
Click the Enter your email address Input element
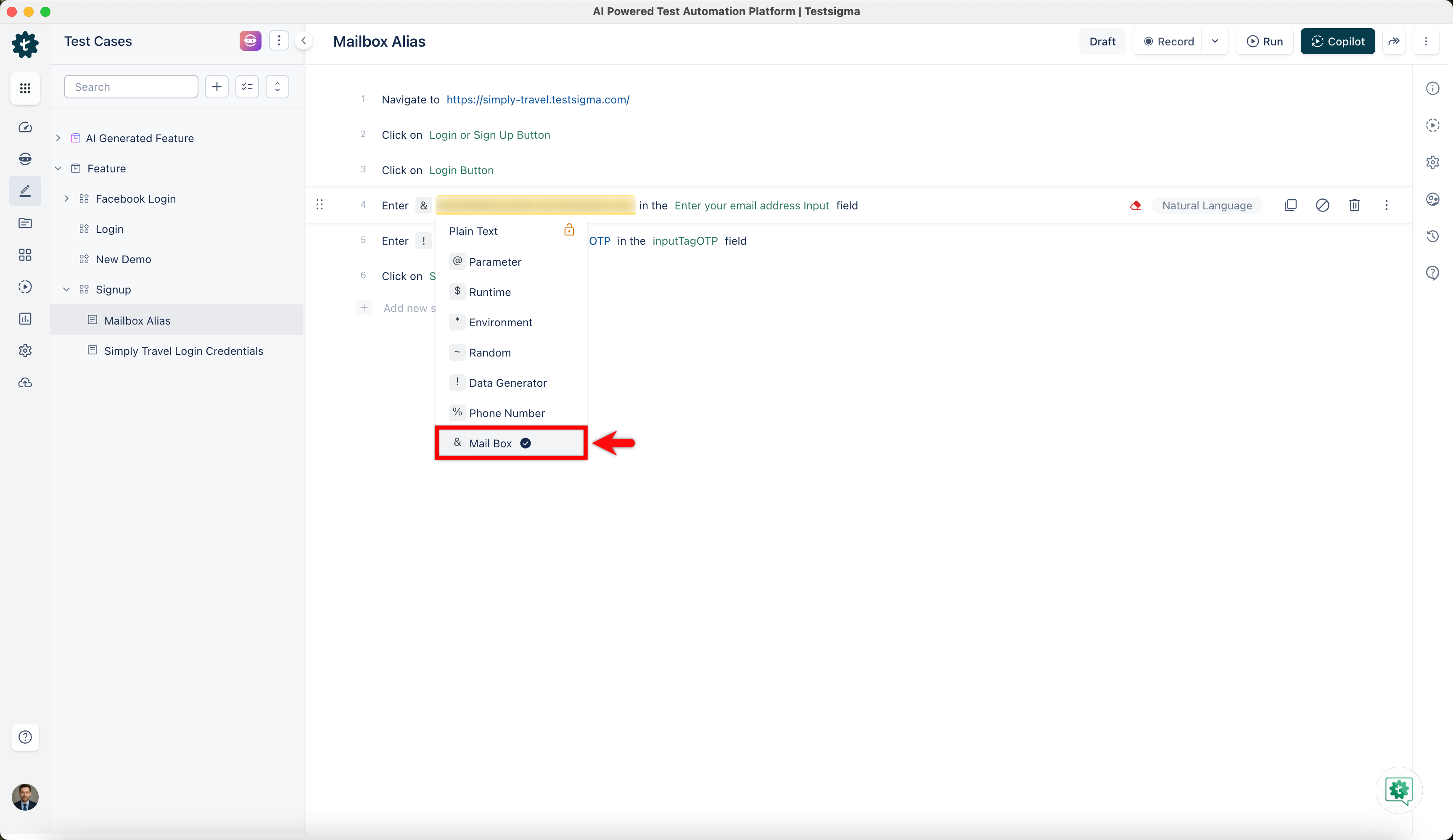[x=751, y=205]
